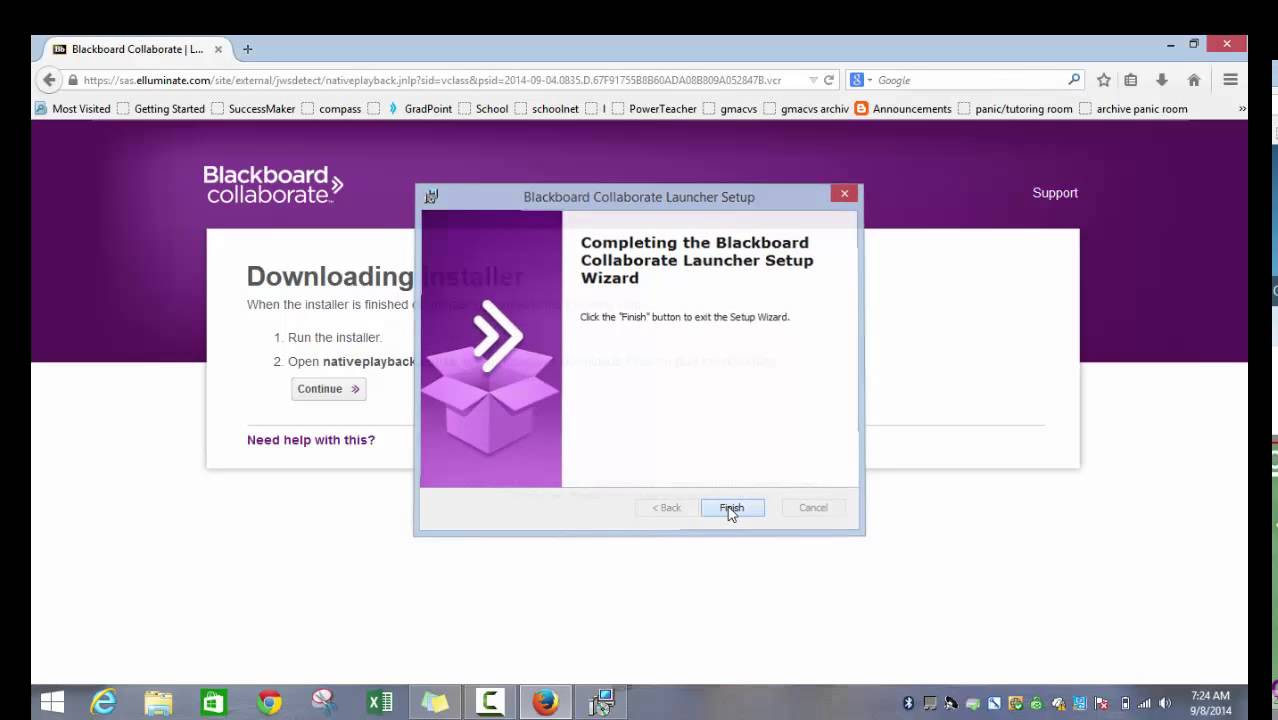Click the site identity padlock icon
The height and width of the screenshot is (720, 1278).
[72, 80]
